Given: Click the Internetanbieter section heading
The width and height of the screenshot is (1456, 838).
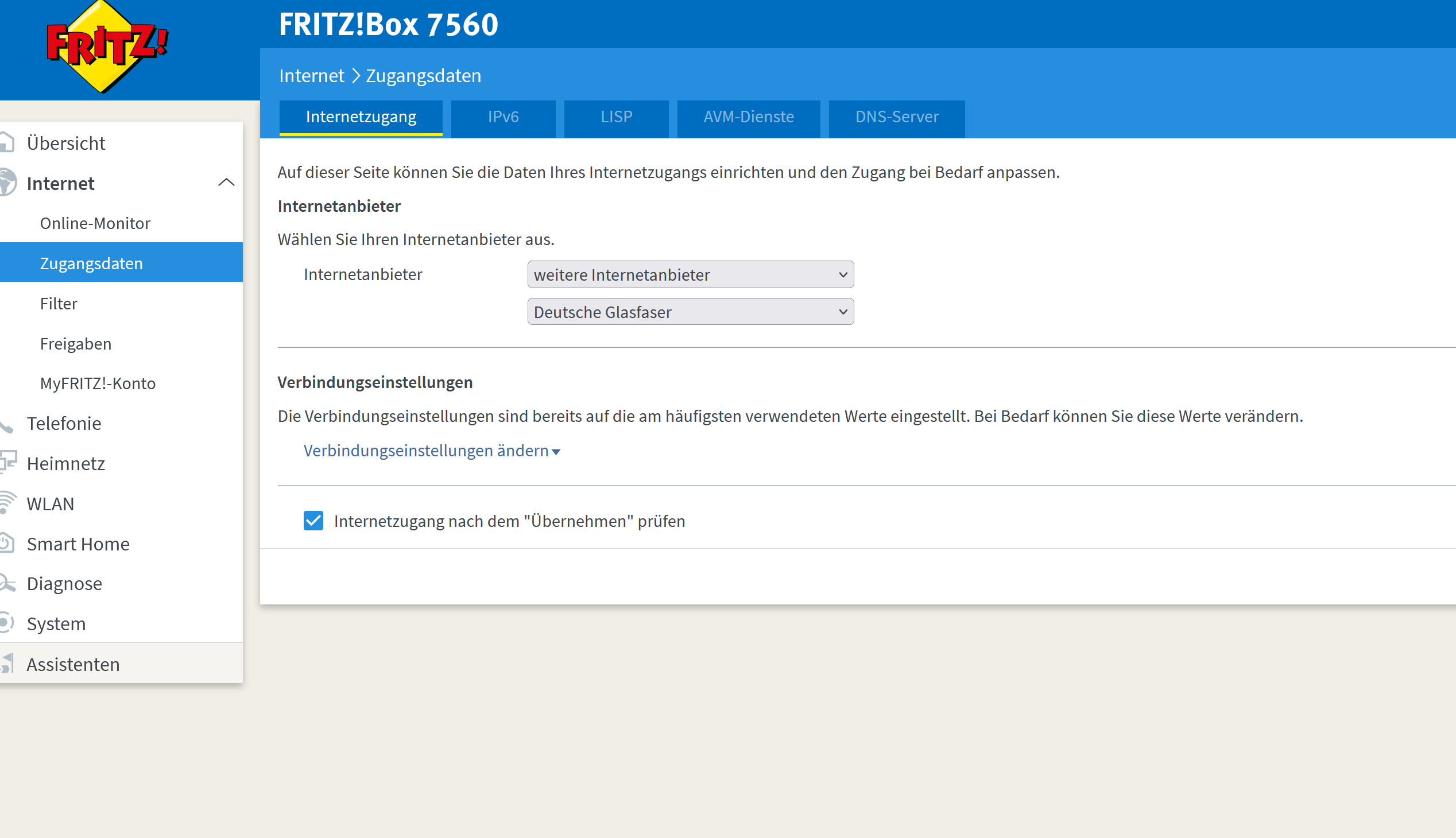Looking at the screenshot, I should click(339, 206).
